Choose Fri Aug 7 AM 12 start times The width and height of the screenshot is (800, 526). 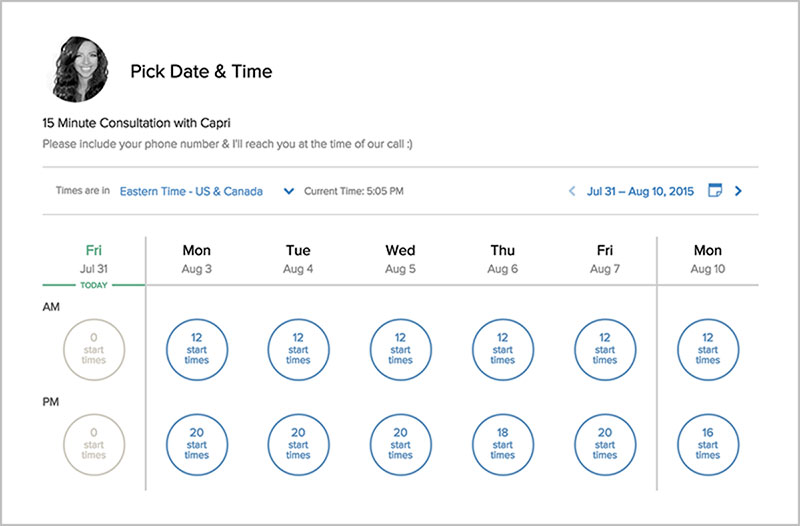pyautogui.click(x=605, y=349)
